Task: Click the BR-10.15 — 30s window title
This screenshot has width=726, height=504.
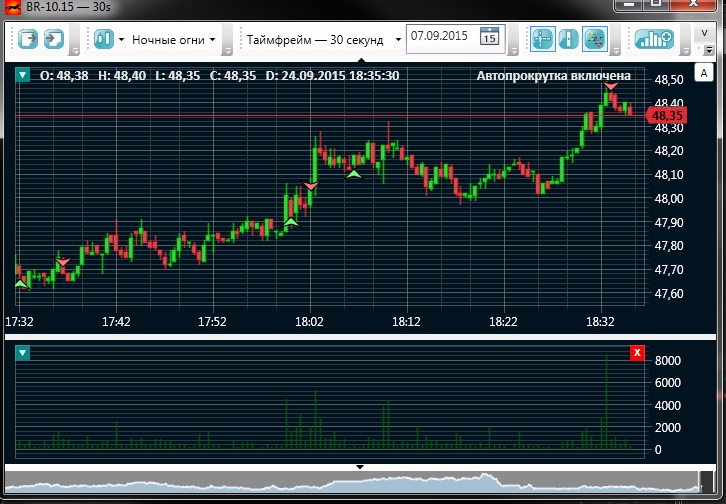Action: 68,7
